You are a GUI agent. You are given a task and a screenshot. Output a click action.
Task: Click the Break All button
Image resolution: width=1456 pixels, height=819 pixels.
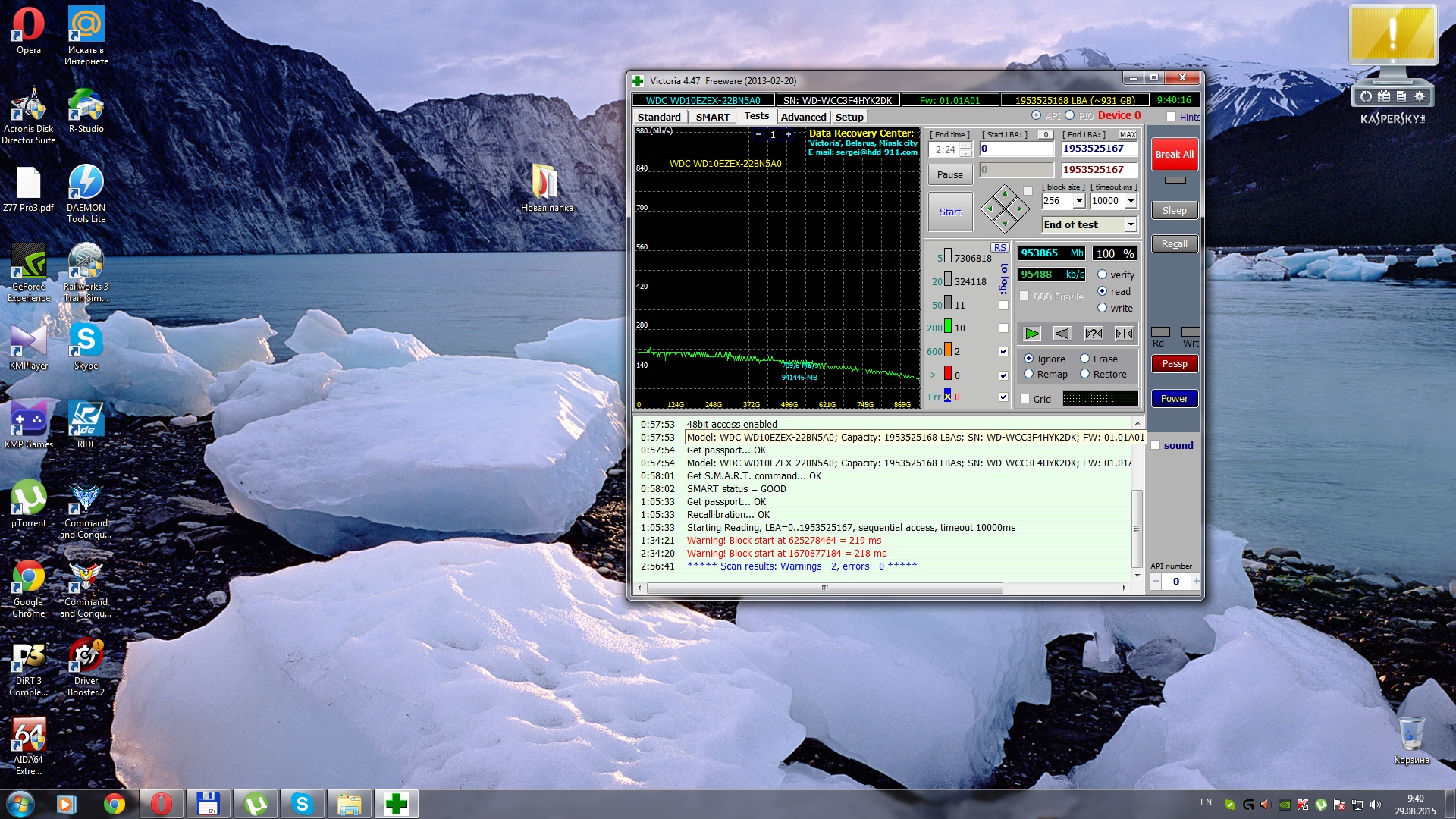[x=1174, y=155]
